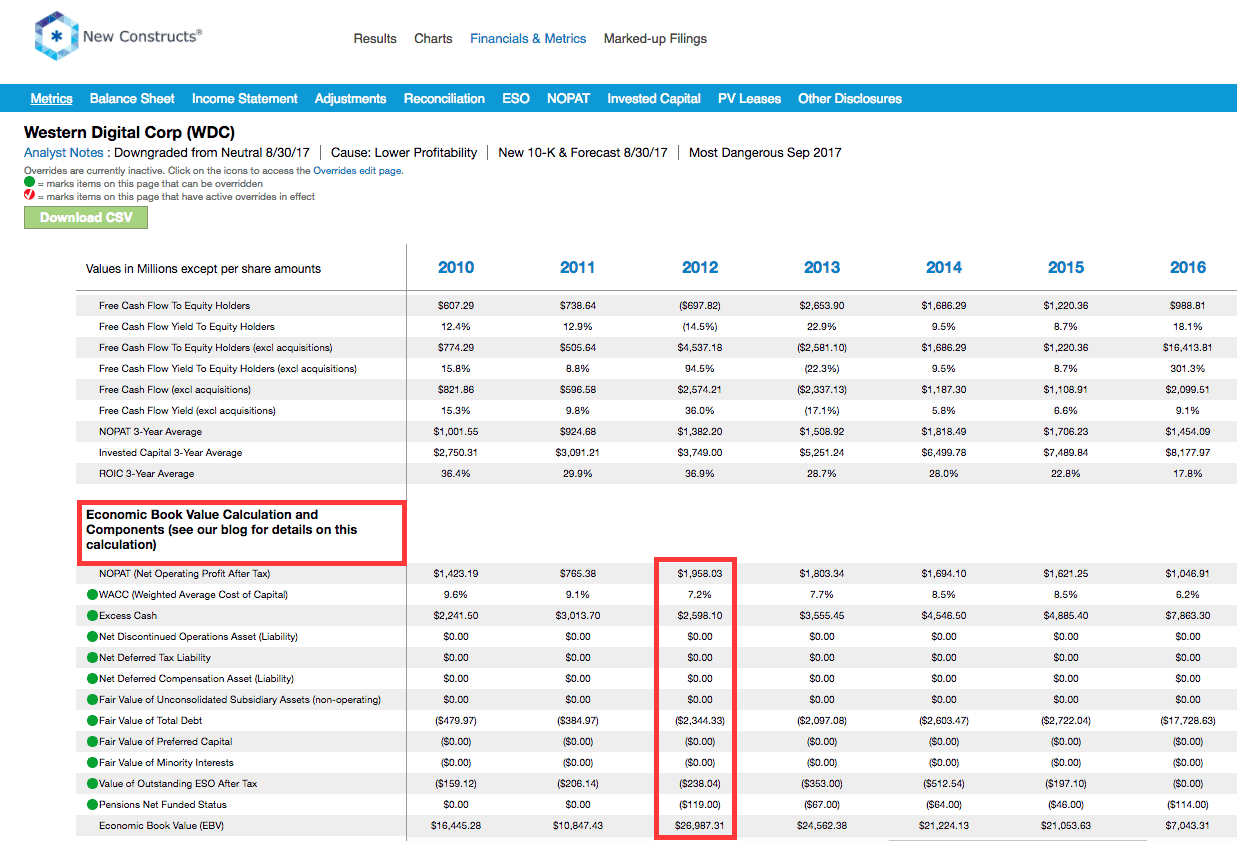This screenshot has height=841, width=1237.
Task: Click green override dot for Excess Cash
Action: tap(92, 616)
